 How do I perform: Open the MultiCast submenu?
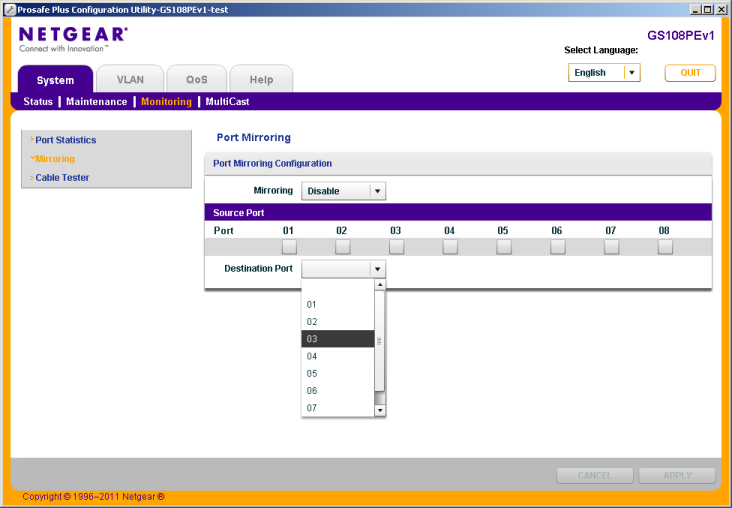coord(227,101)
